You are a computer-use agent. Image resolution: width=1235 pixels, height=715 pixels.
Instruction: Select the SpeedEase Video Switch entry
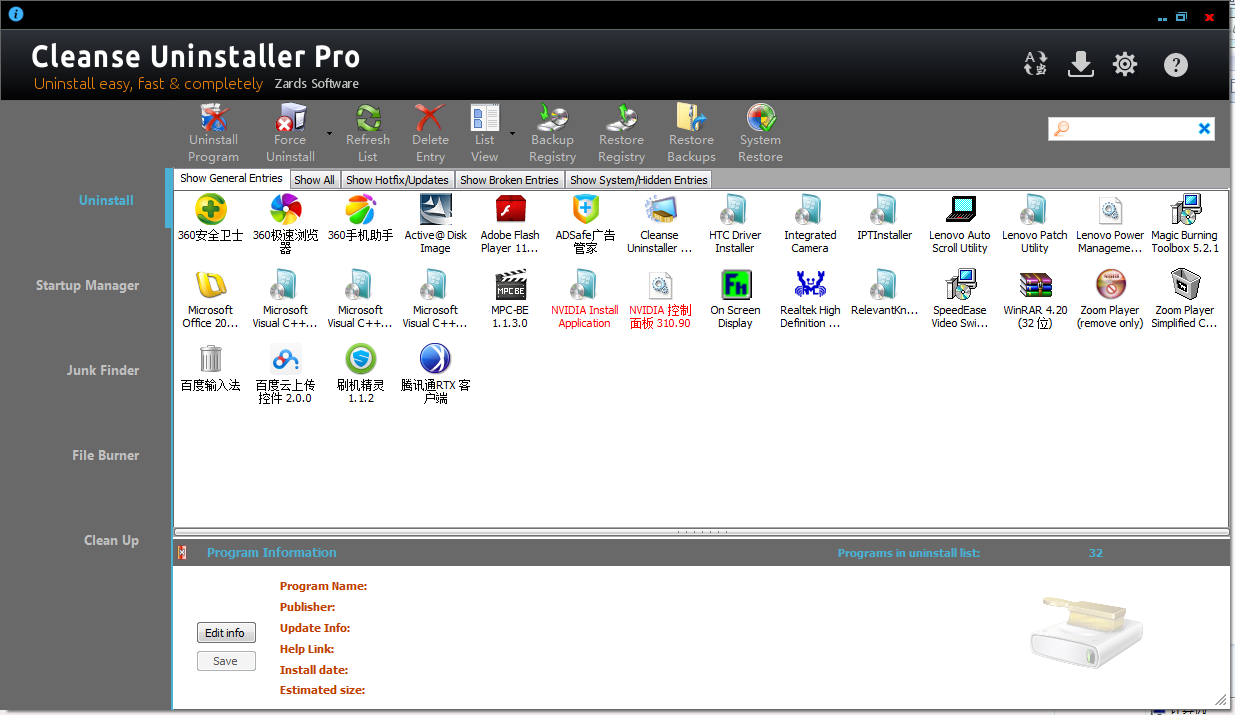click(960, 299)
